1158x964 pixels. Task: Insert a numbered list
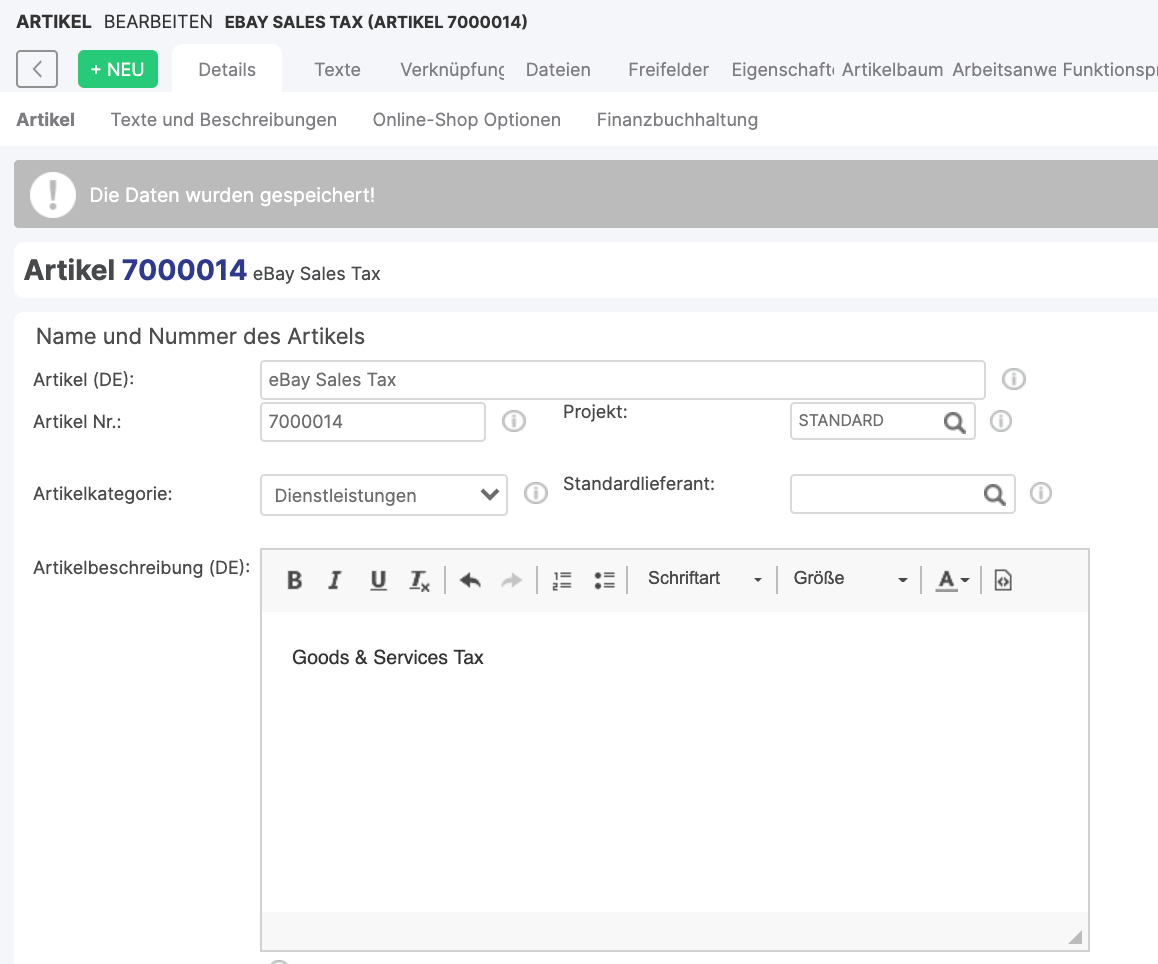pyautogui.click(x=562, y=580)
